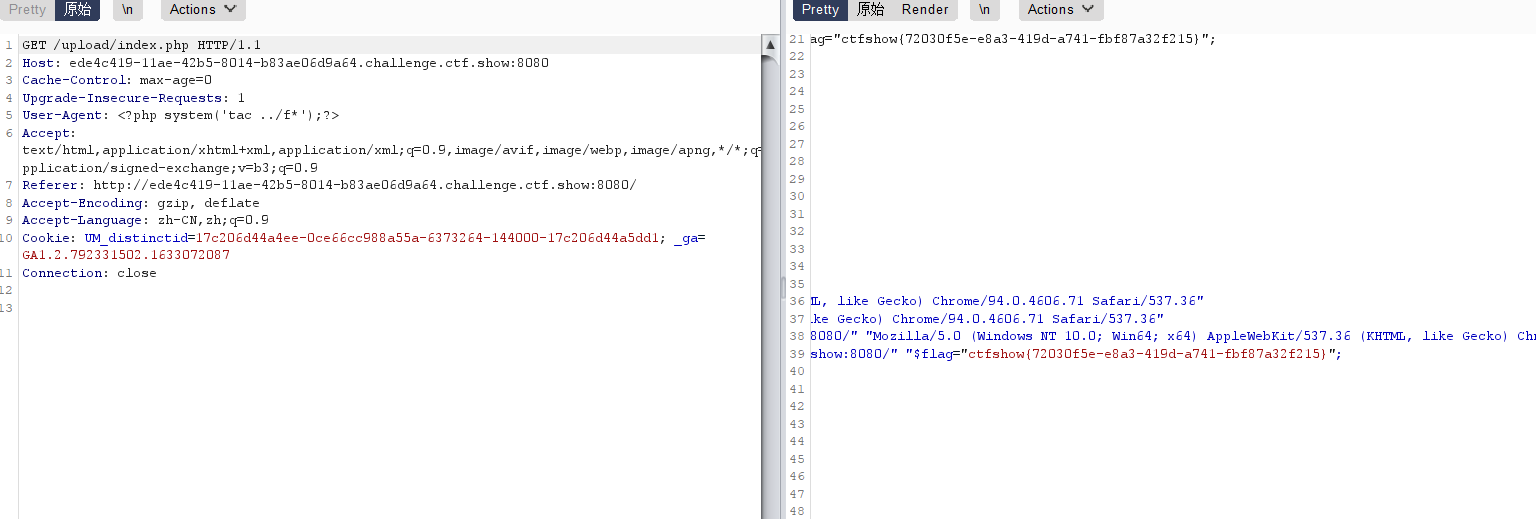1536x519 pixels.
Task: Click response line 36 Chrome/94.0.4606.71 text
Action: 1007,301
